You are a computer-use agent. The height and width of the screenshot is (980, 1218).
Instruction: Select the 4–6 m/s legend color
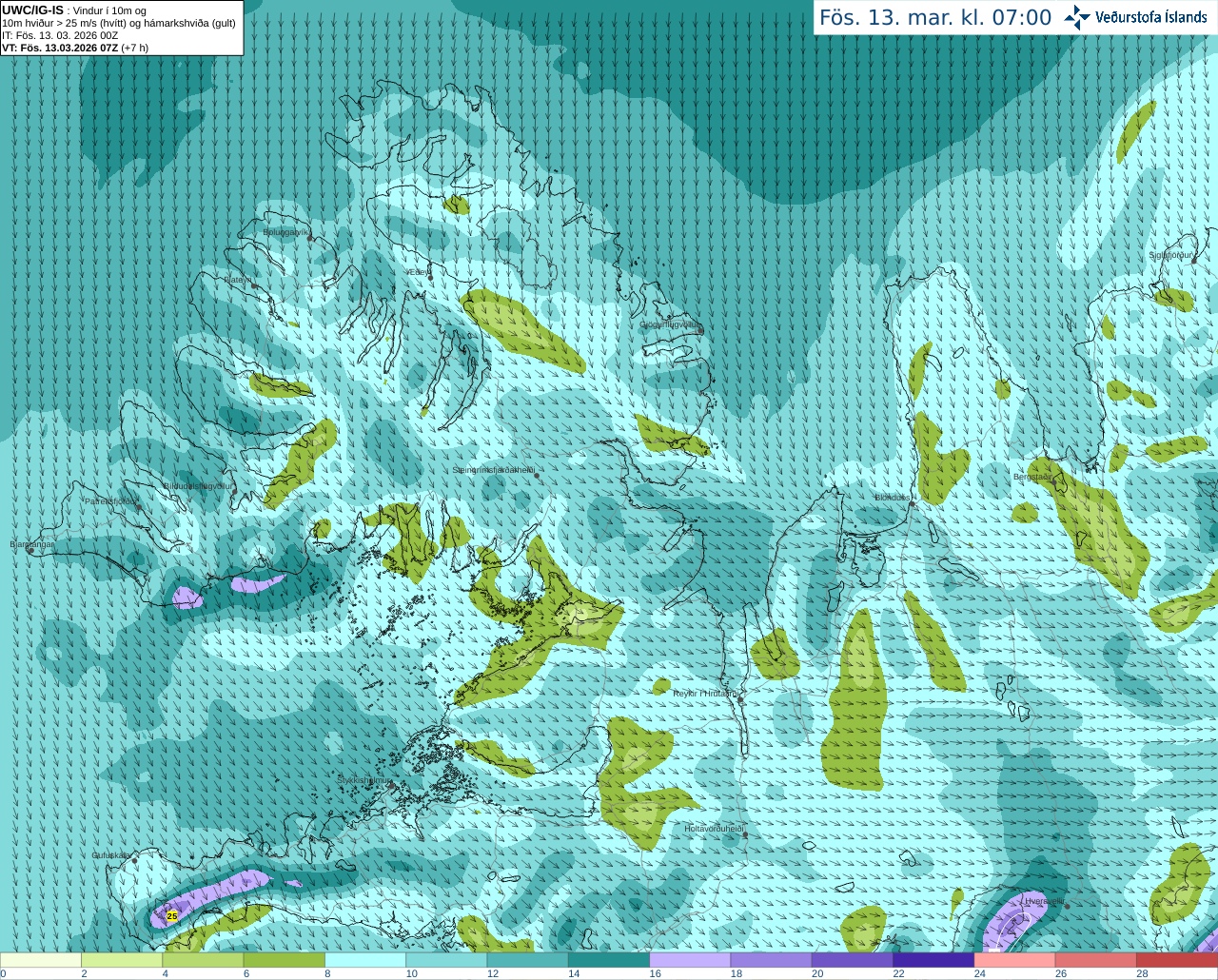pyautogui.click(x=203, y=960)
